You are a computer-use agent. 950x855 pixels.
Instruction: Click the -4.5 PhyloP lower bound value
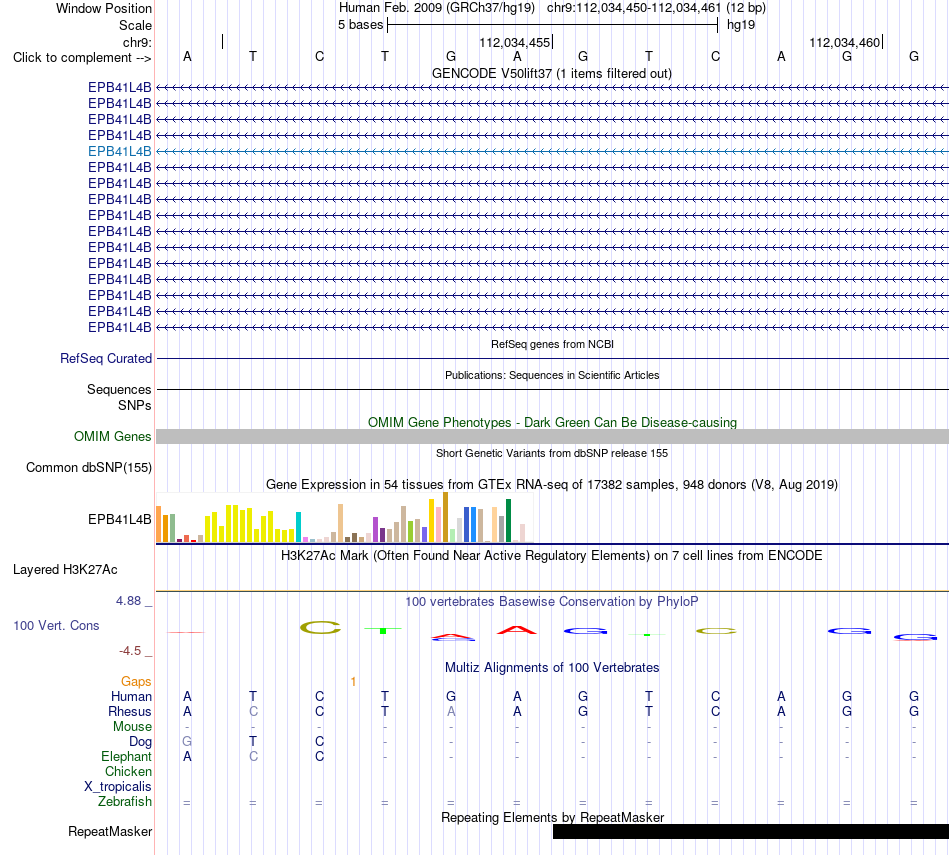[130, 651]
